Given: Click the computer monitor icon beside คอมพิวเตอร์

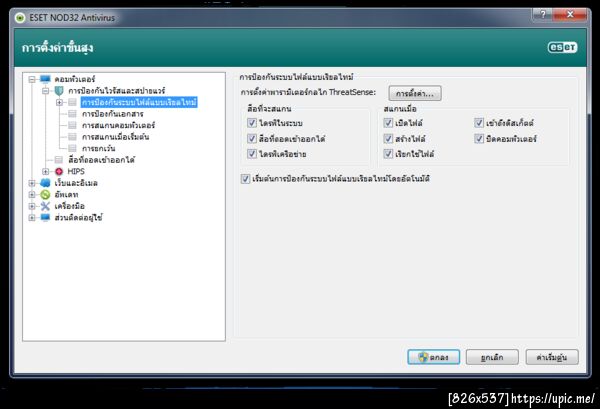Looking at the screenshot, I should click(45, 79).
